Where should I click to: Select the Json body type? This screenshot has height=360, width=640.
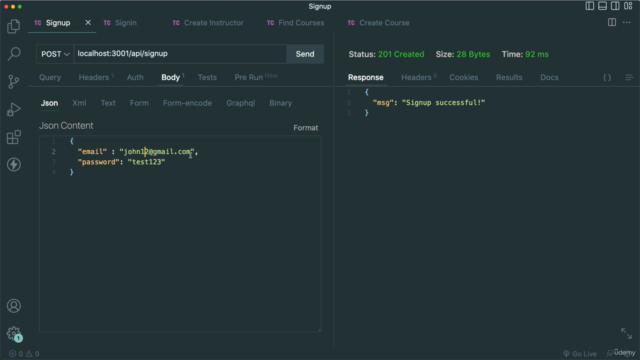[x=49, y=103]
